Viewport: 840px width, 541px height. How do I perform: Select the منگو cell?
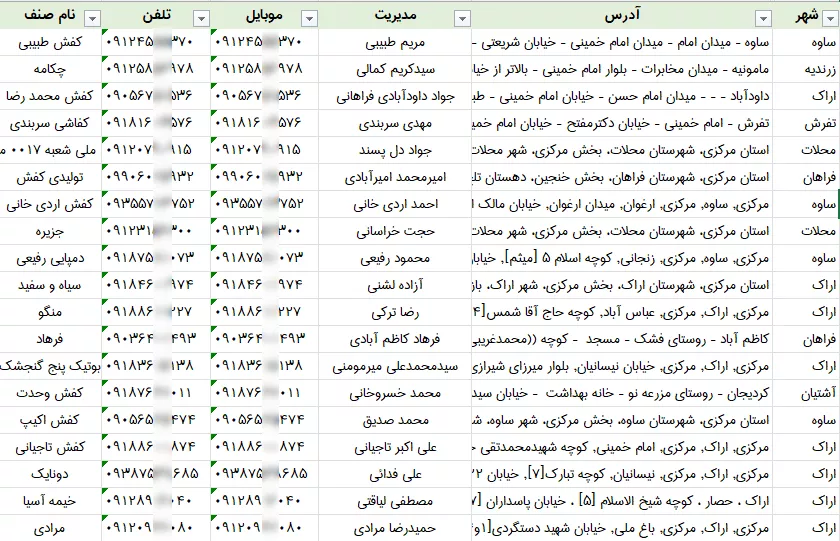50,312
